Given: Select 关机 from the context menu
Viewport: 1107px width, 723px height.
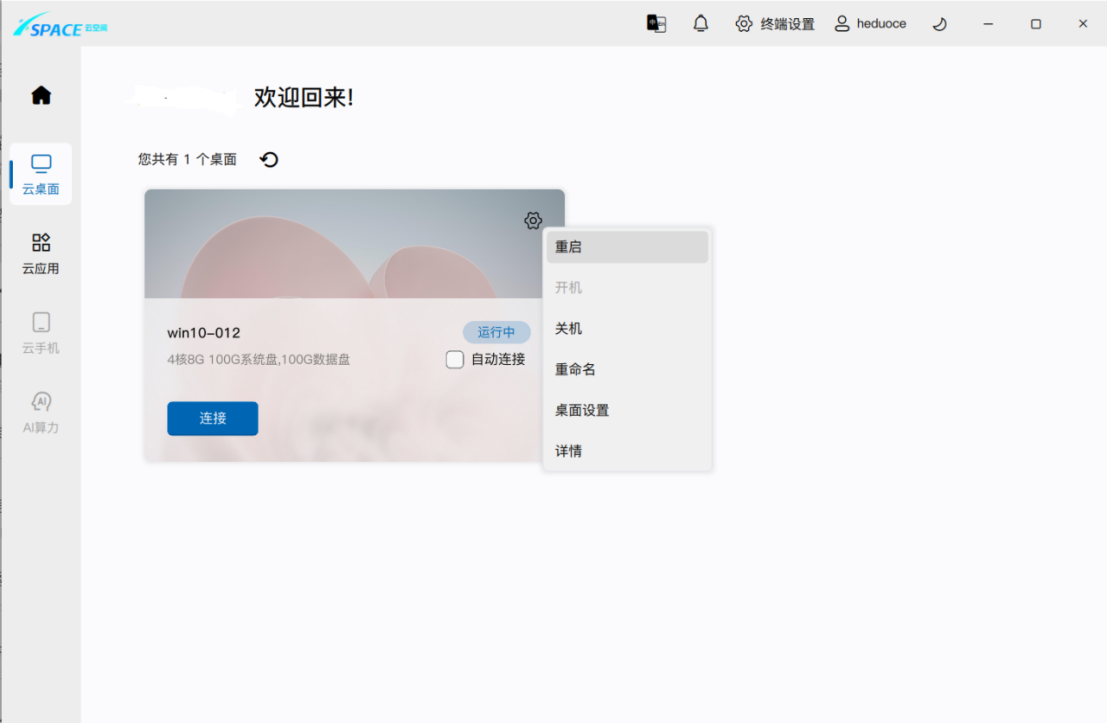Looking at the screenshot, I should [x=627, y=329].
